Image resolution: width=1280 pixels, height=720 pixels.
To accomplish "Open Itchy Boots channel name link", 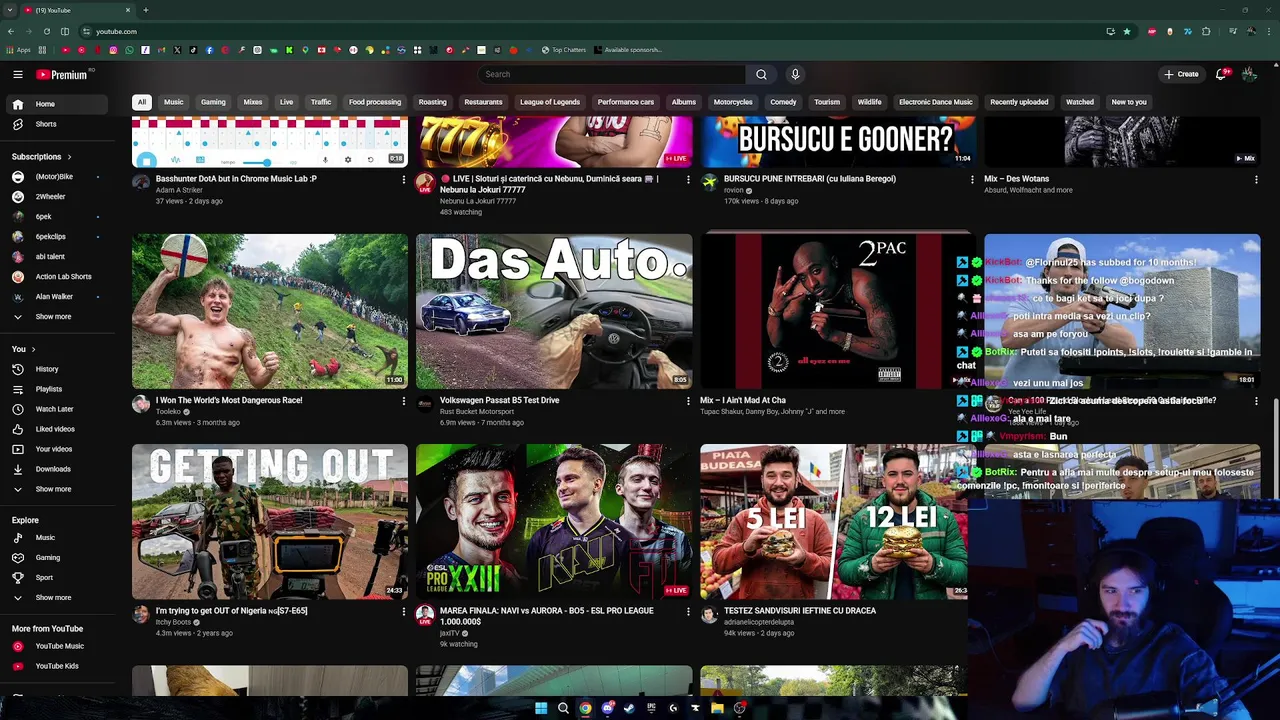I will tap(173, 622).
